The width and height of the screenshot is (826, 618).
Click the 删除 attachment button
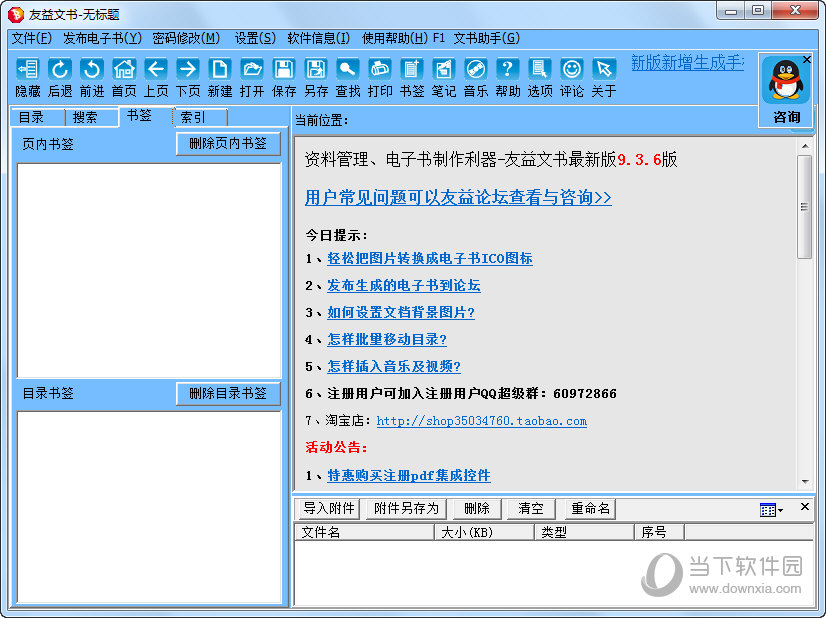pos(477,508)
